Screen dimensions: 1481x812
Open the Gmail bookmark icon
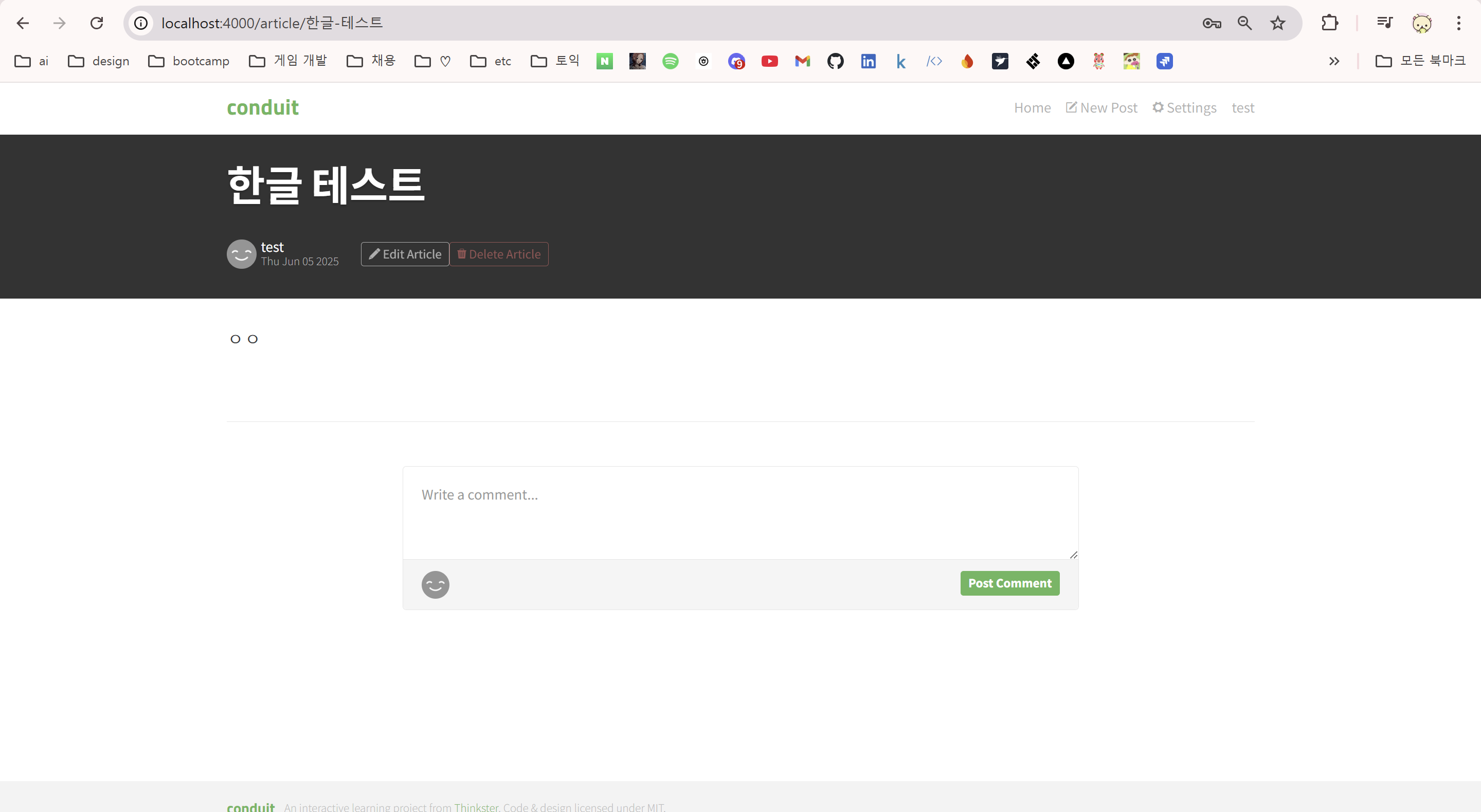coord(802,61)
